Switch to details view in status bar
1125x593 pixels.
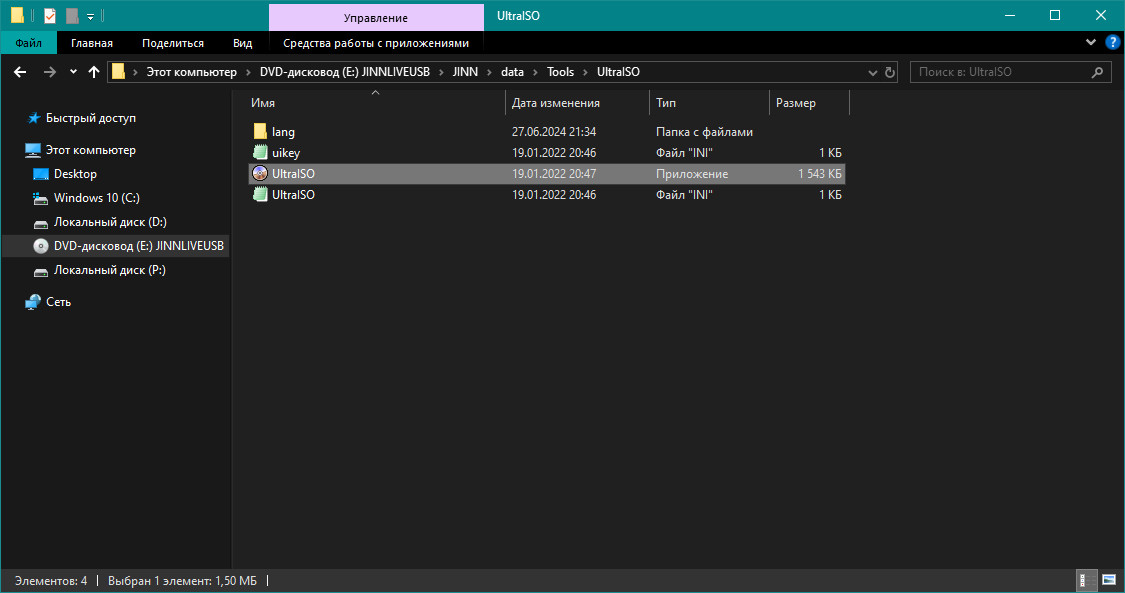1082,580
